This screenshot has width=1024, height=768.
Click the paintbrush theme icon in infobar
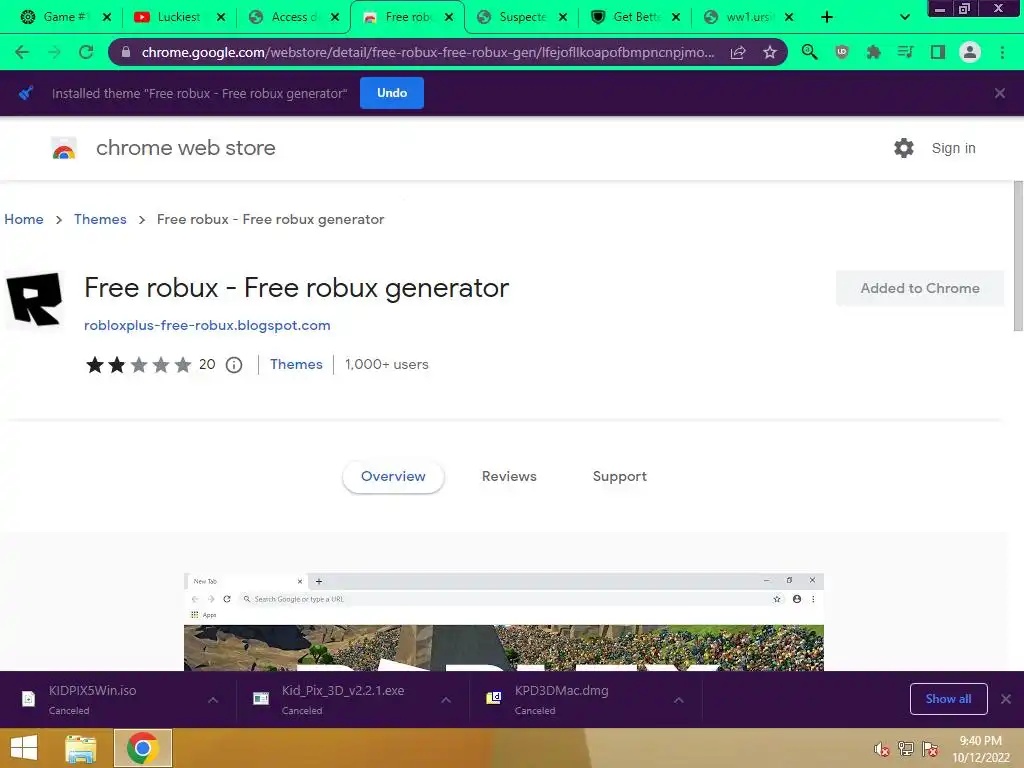(x=26, y=93)
